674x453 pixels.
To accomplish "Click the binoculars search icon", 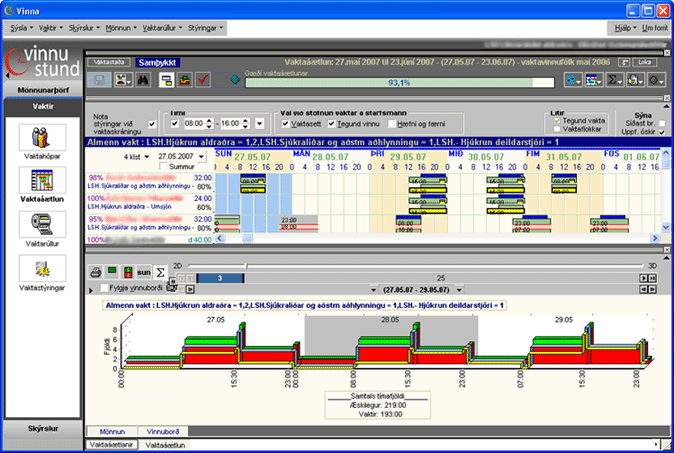I will 143,80.
